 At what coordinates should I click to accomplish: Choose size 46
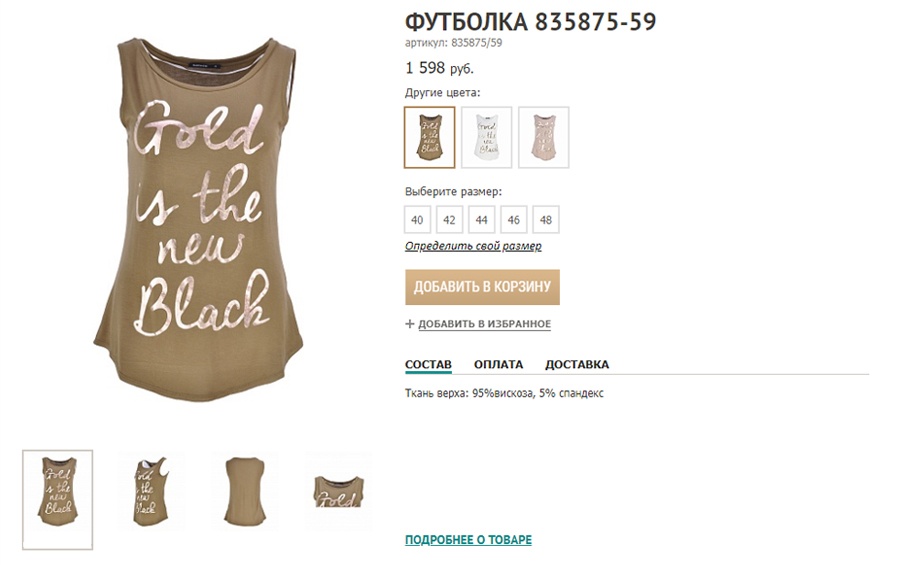pos(514,220)
